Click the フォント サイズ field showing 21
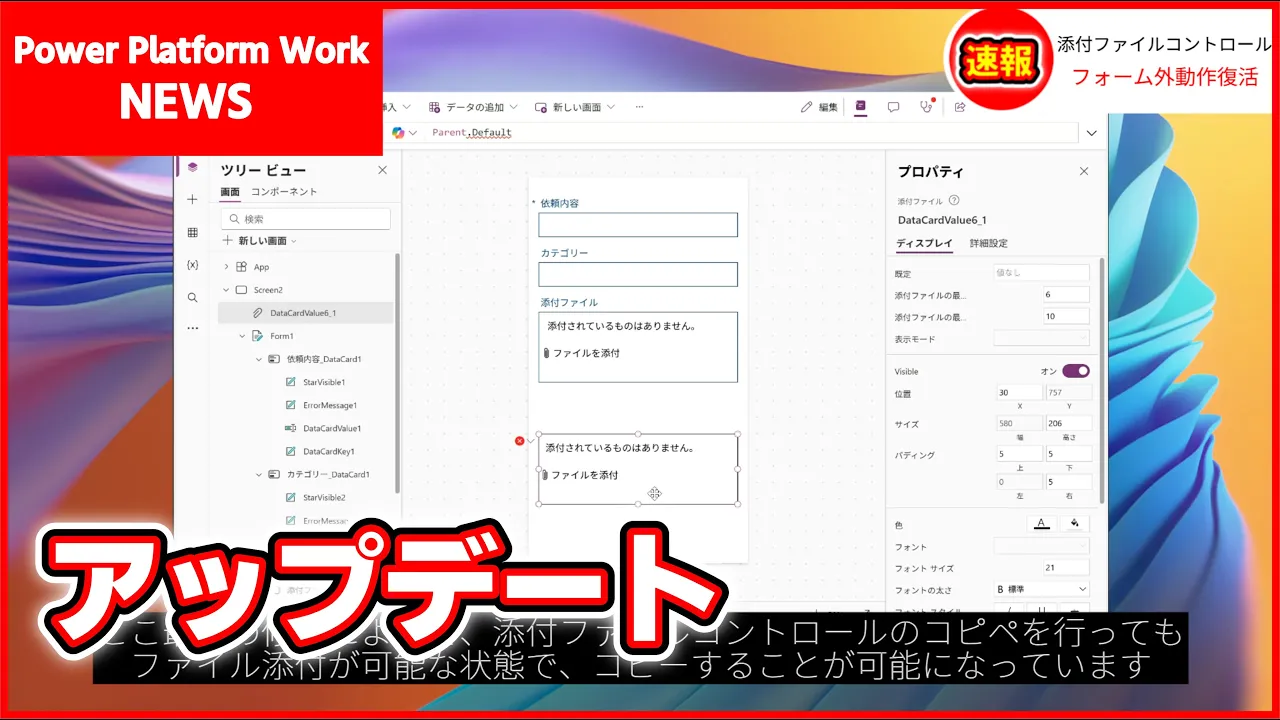The height and width of the screenshot is (720, 1280). coord(1067,567)
